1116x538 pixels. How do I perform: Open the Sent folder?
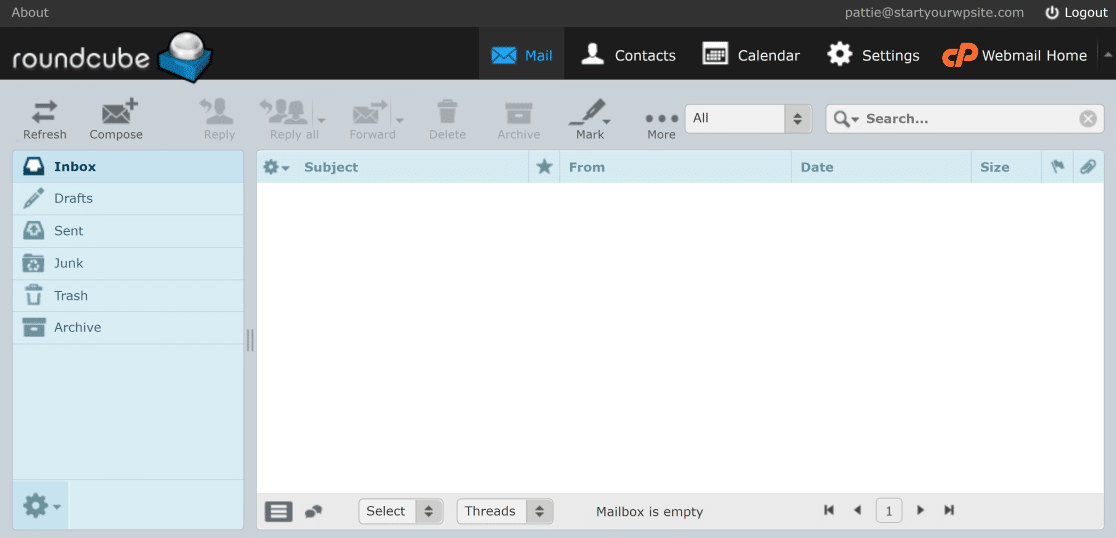[128, 231]
